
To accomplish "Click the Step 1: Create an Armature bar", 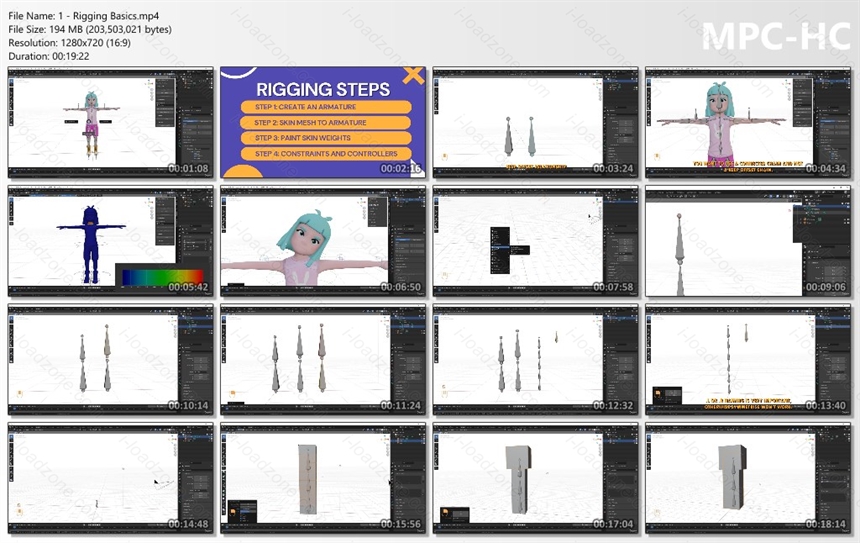I will pos(326,107).
